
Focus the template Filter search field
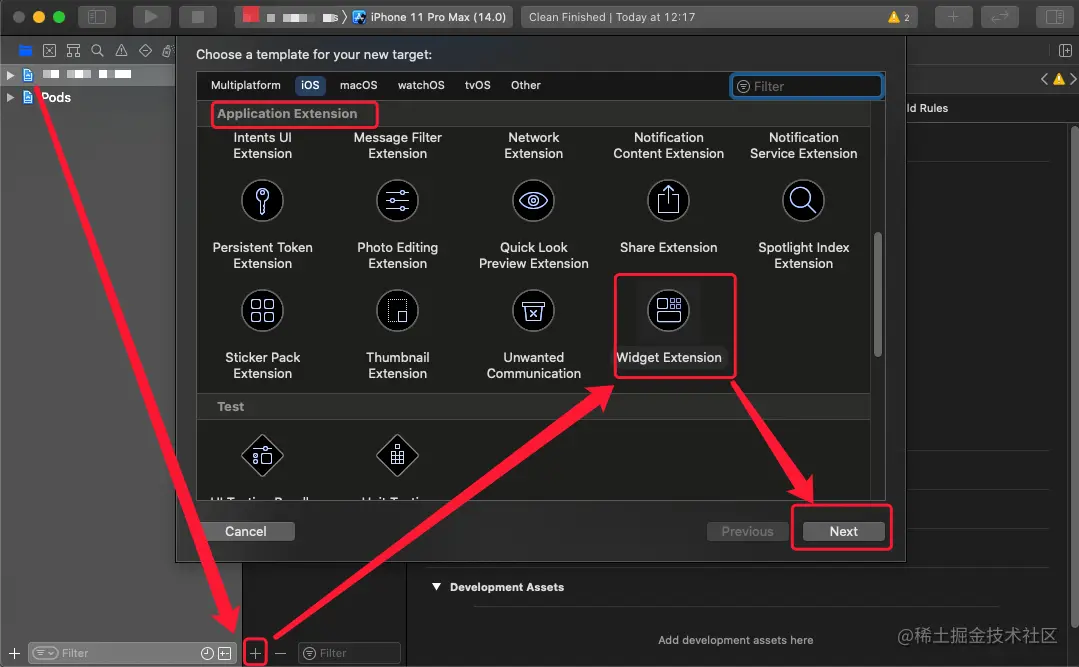(x=806, y=86)
